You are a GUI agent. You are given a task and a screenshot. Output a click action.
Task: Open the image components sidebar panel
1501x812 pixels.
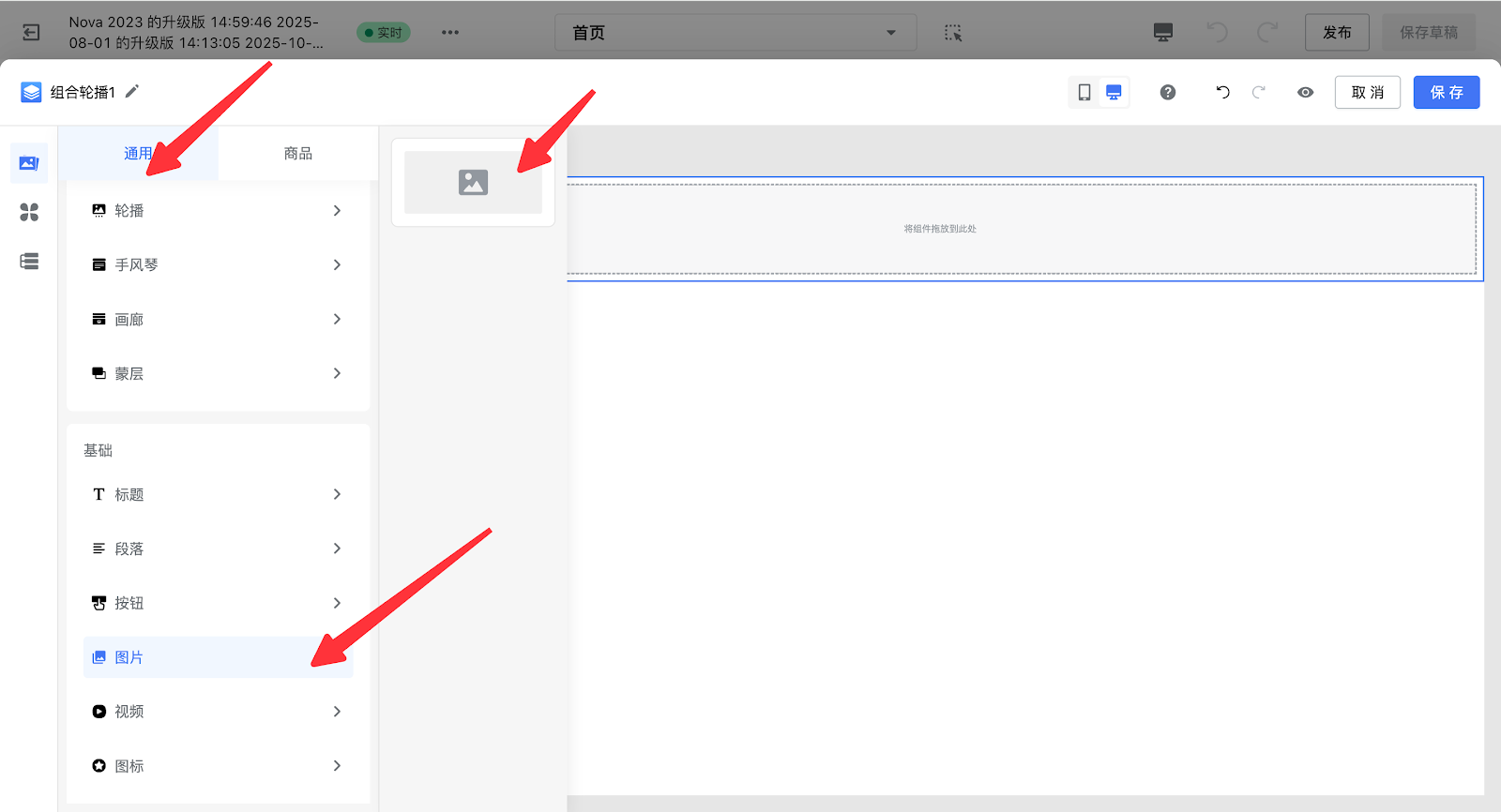(x=29, y=163)
